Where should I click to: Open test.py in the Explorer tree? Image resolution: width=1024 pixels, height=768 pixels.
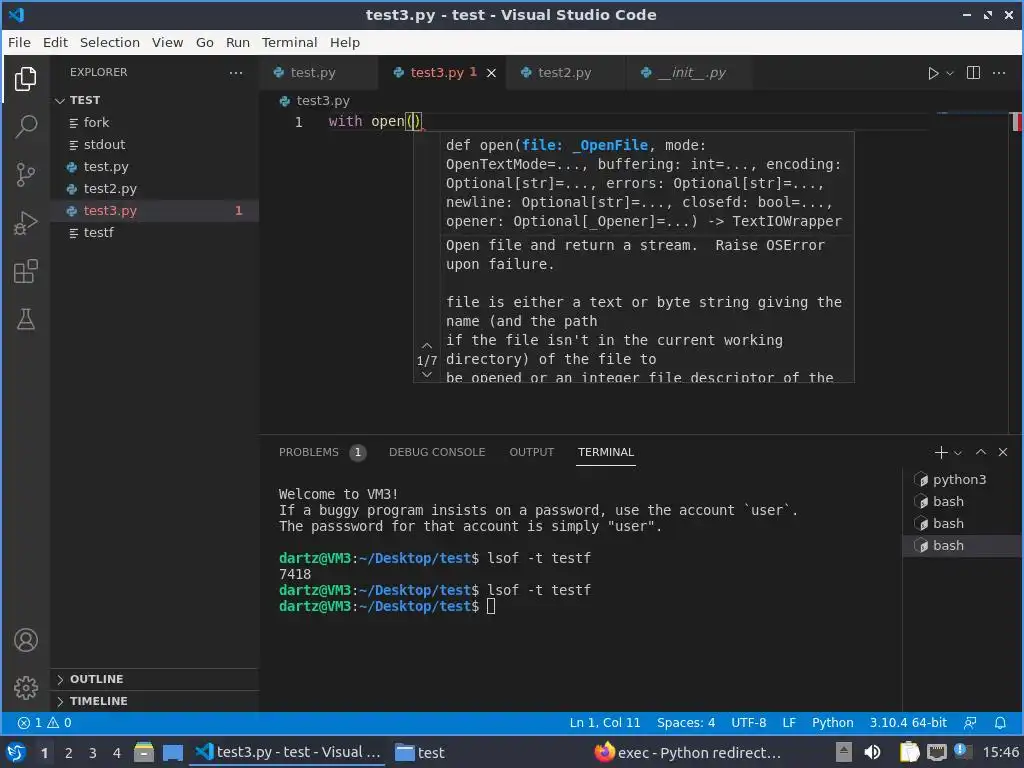(x=155, y=167)
